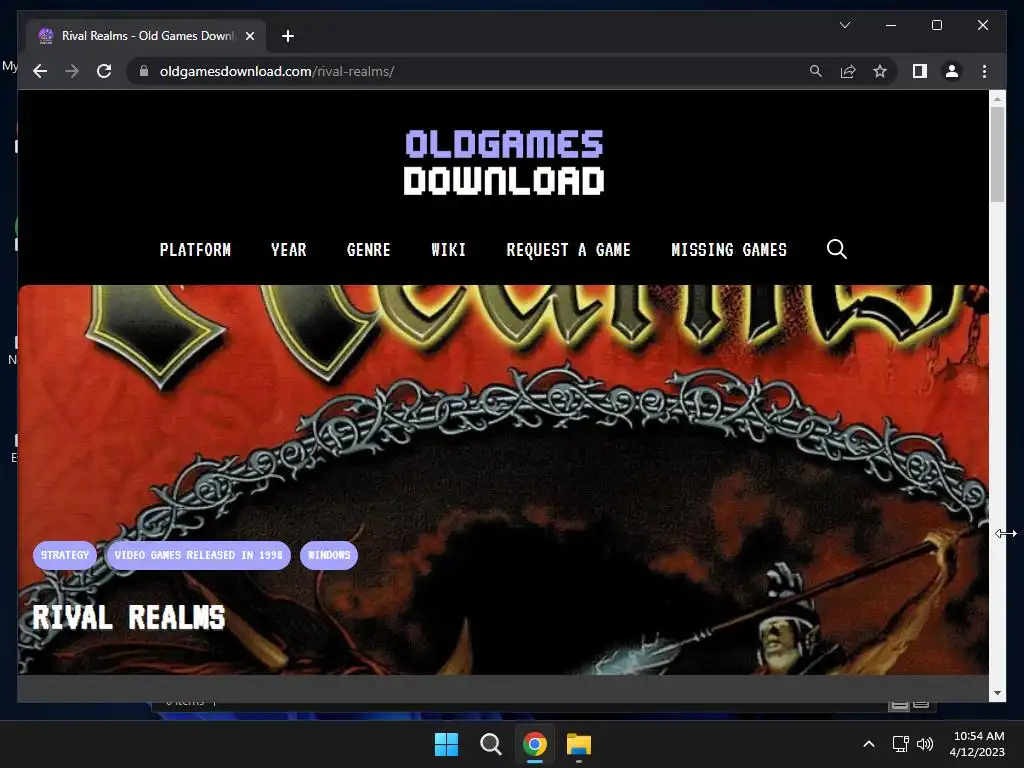Open the Chrome side panel

tap(920, 71)
